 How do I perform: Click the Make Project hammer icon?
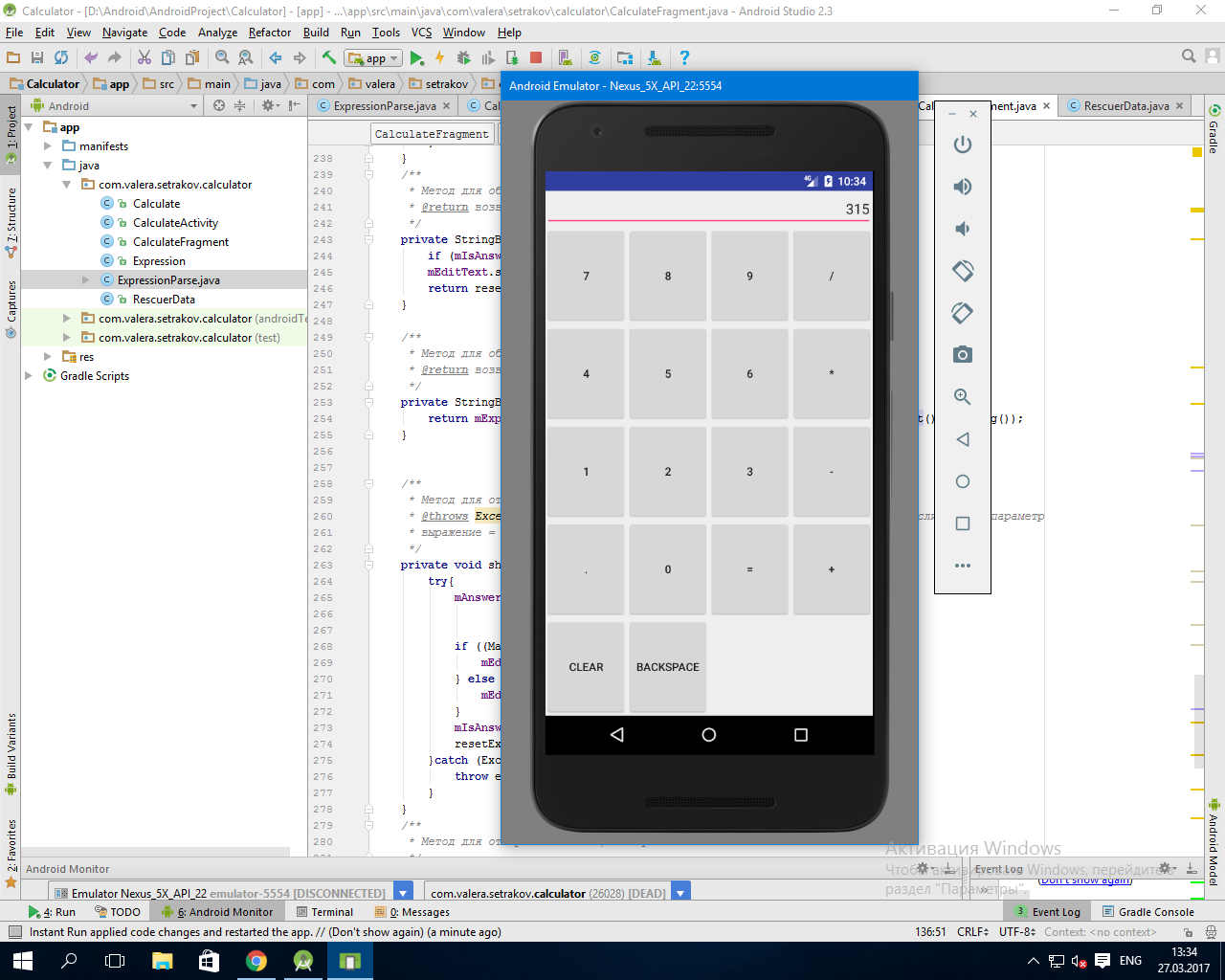pyautogui.click(x=329, y=58)
